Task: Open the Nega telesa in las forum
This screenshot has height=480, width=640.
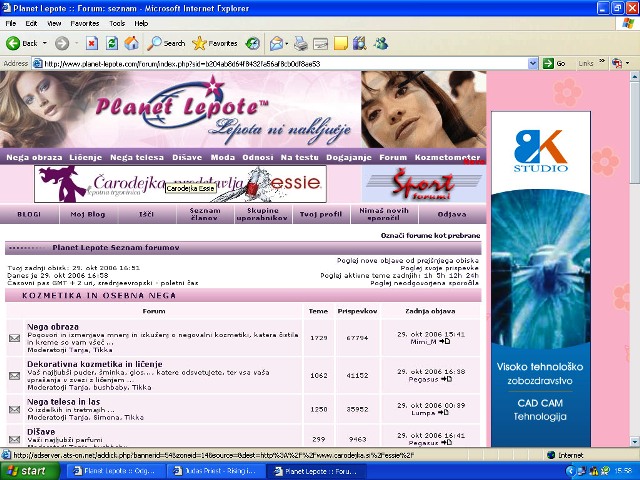Action: [x=63, y=402]
